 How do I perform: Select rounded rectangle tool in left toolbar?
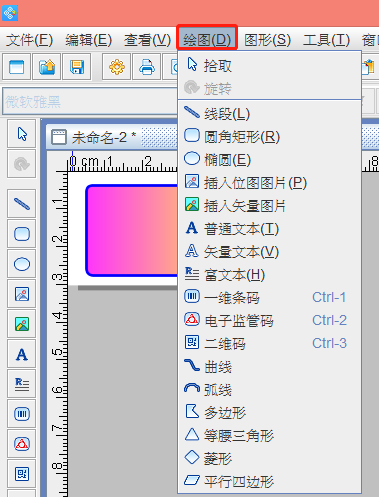[22, 234]
